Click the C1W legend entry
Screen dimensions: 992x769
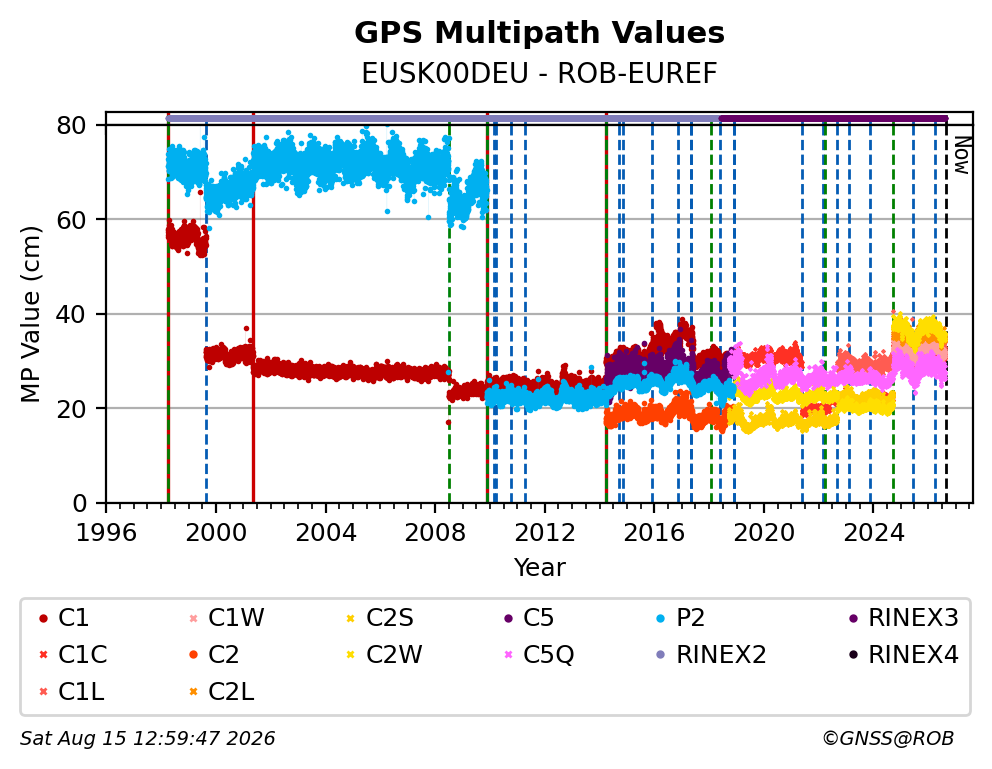click(x=226, y=618)
